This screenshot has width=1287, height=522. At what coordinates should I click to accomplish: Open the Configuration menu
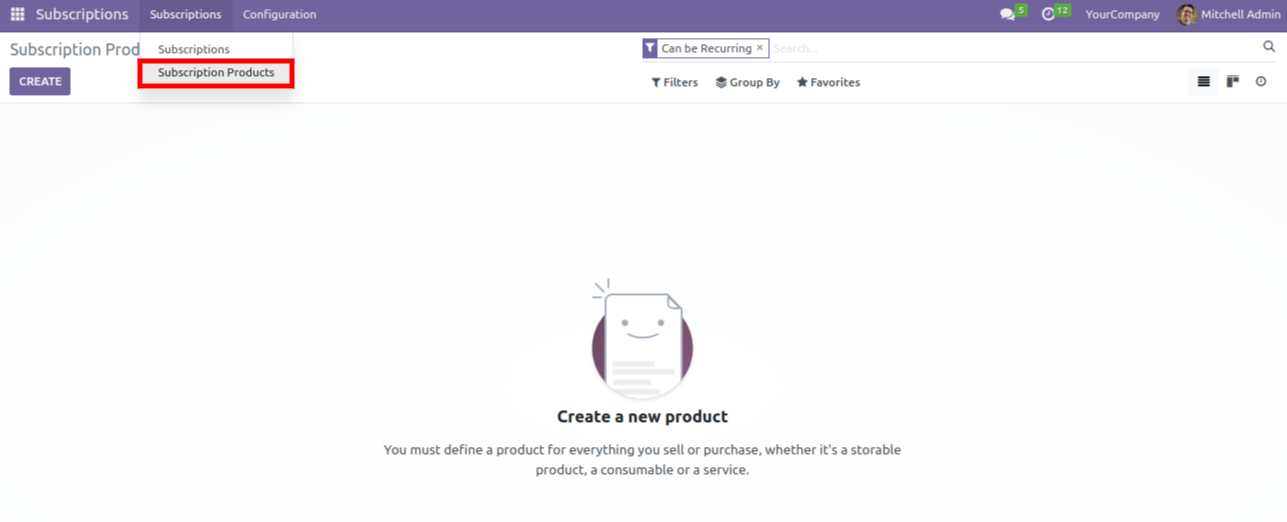pyautogui.click(x=279, y=15)
